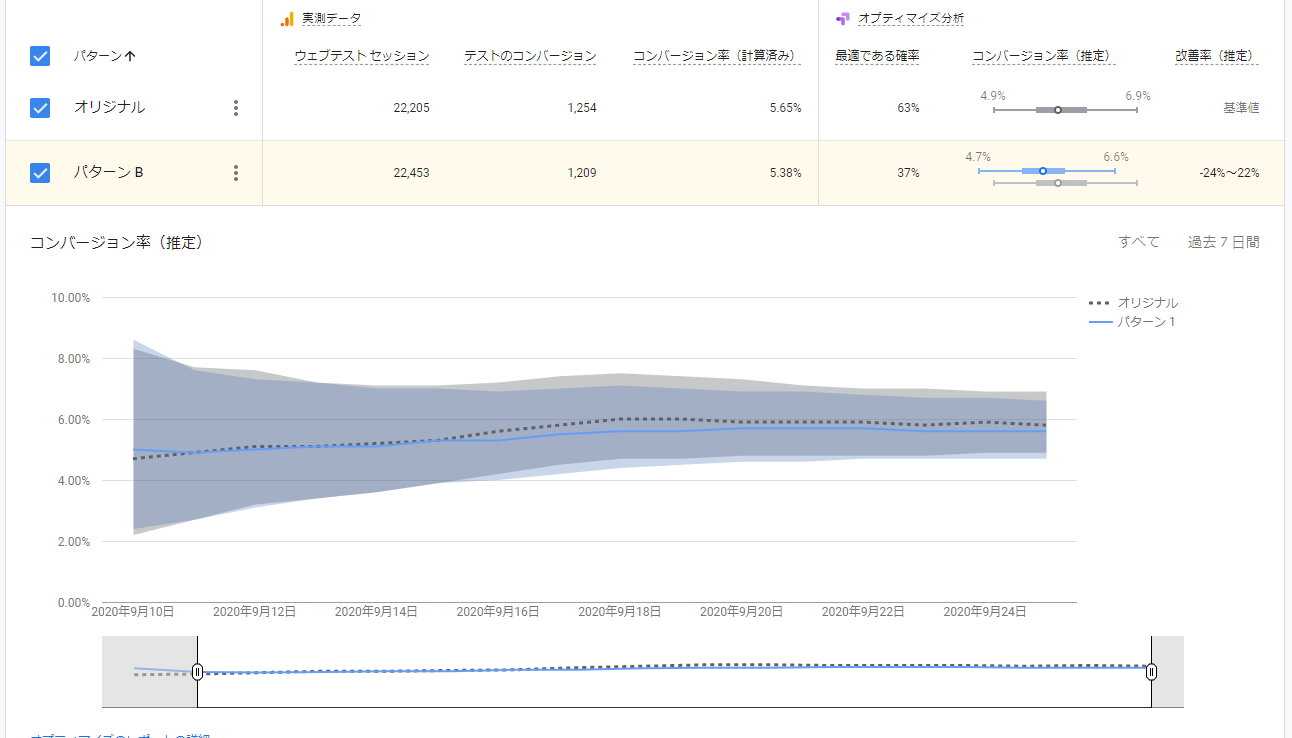Click the 5.65% conversion rate value

coord(785,108)
